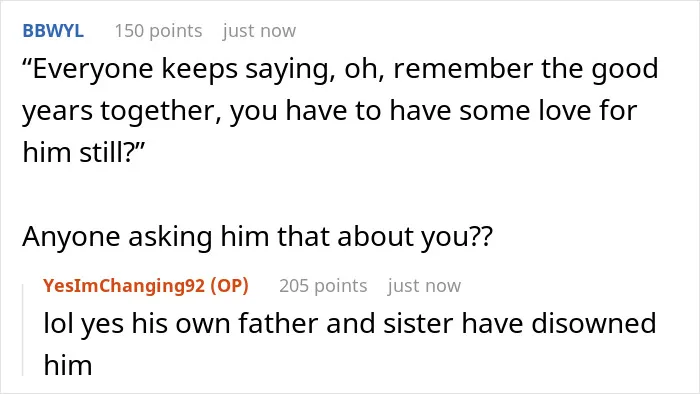Open the YesImChanging92 user profile
Viewport: 700px width, 394px height.
click(124, 286)
